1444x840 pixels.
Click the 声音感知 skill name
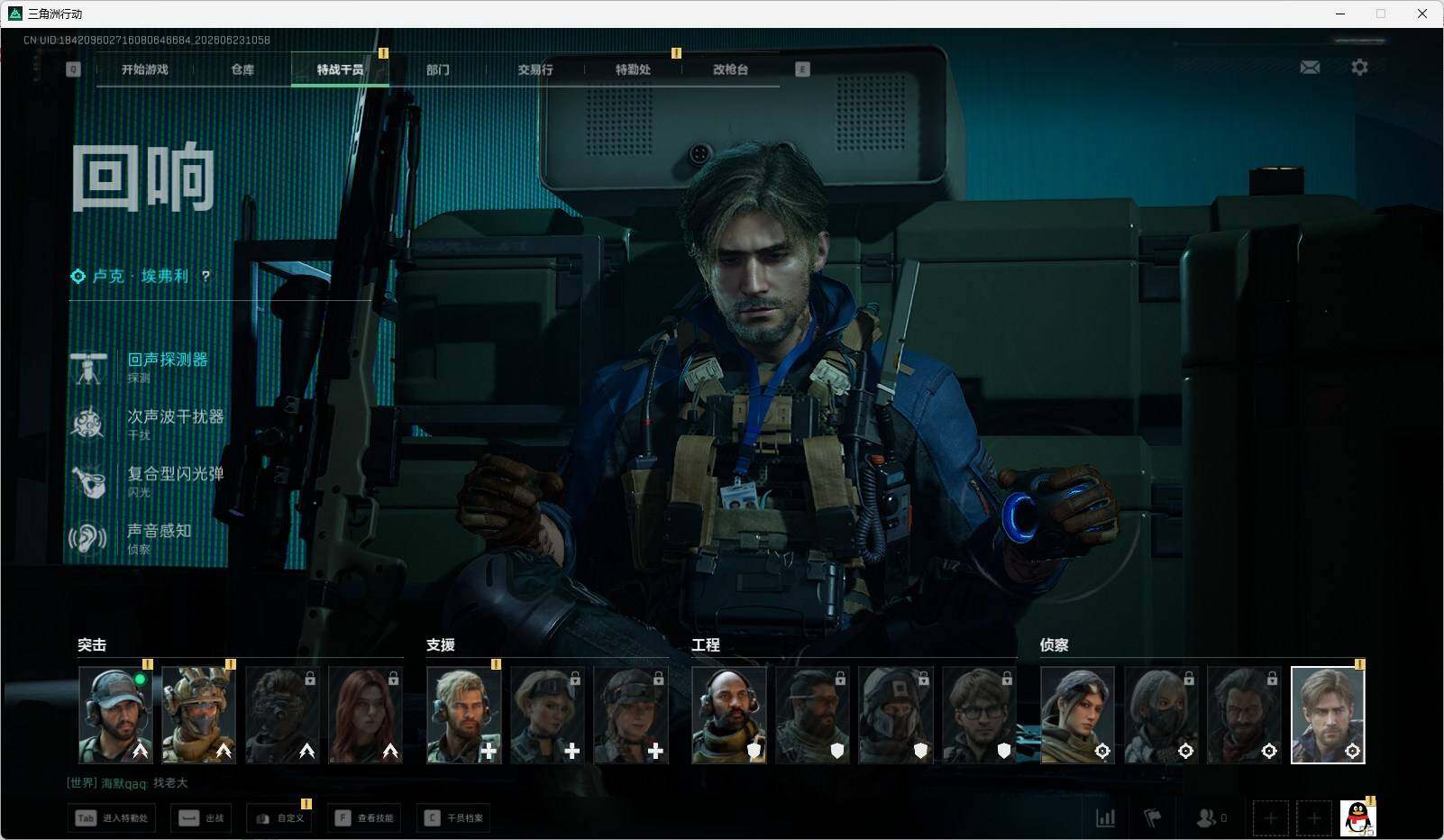coord(160,530)
